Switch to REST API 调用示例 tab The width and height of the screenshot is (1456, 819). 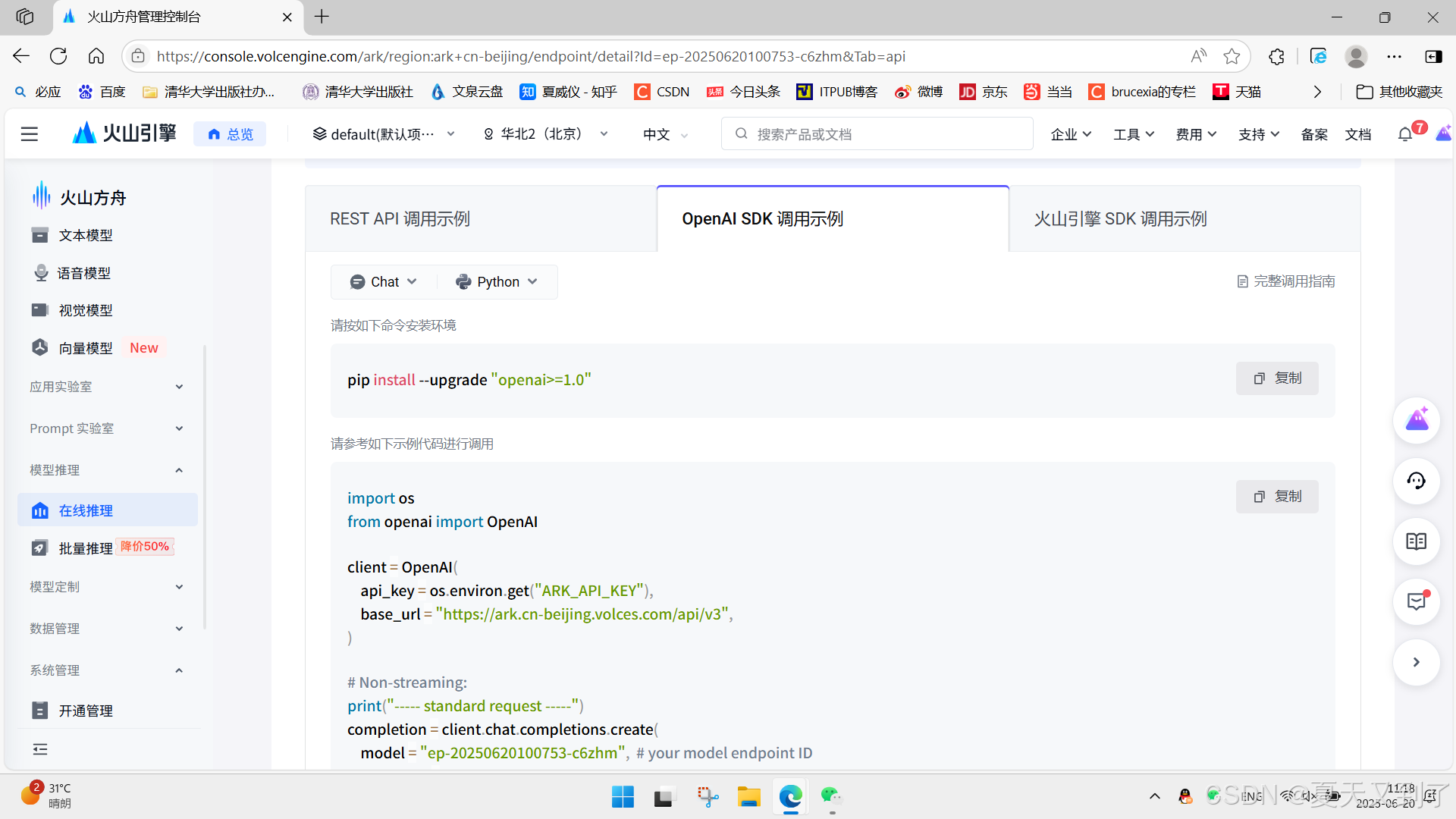pos(400,219)
